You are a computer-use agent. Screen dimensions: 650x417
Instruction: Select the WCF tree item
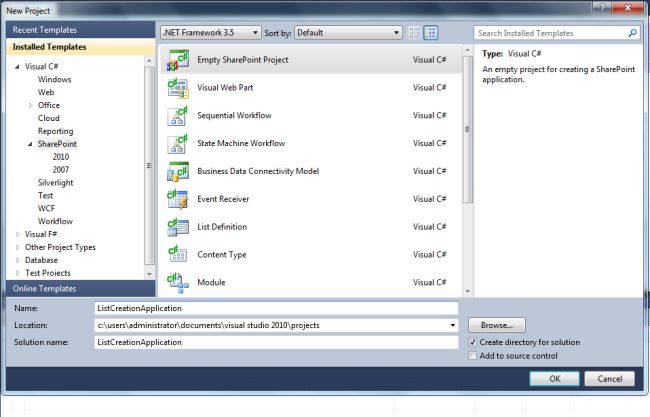tap(46, 208)
